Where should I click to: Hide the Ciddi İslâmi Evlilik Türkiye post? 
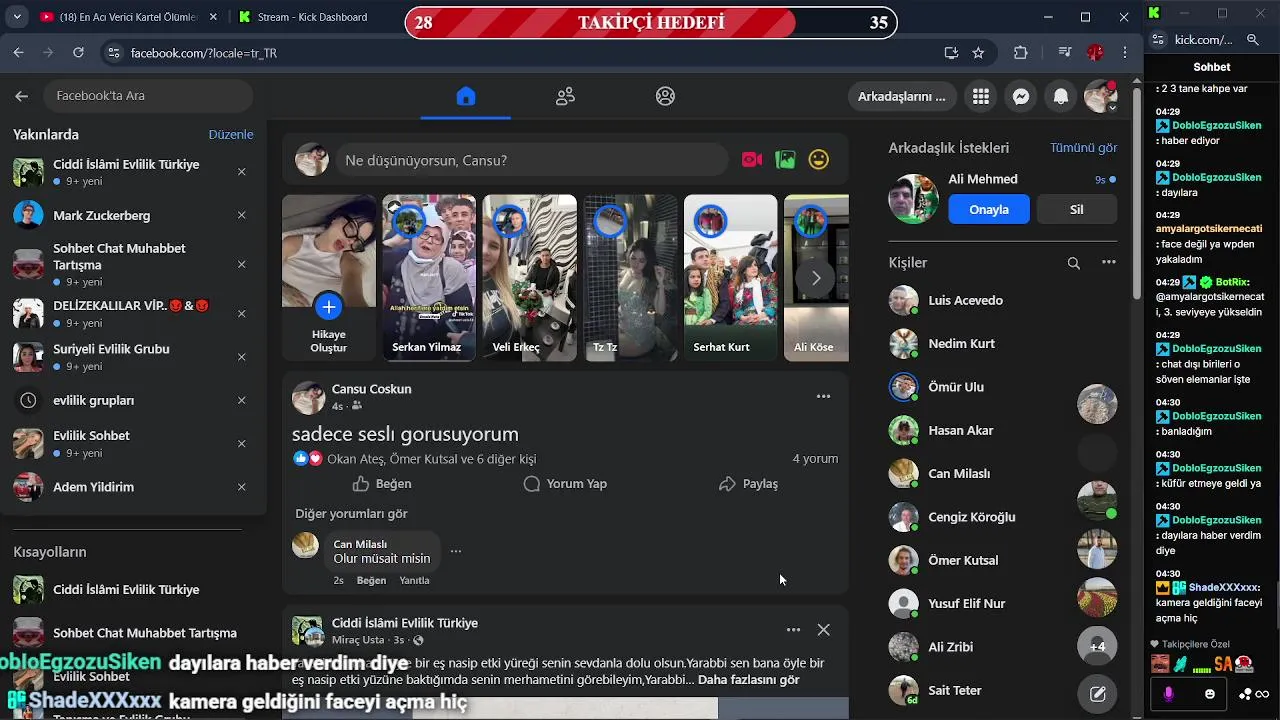tap(823, 630)
